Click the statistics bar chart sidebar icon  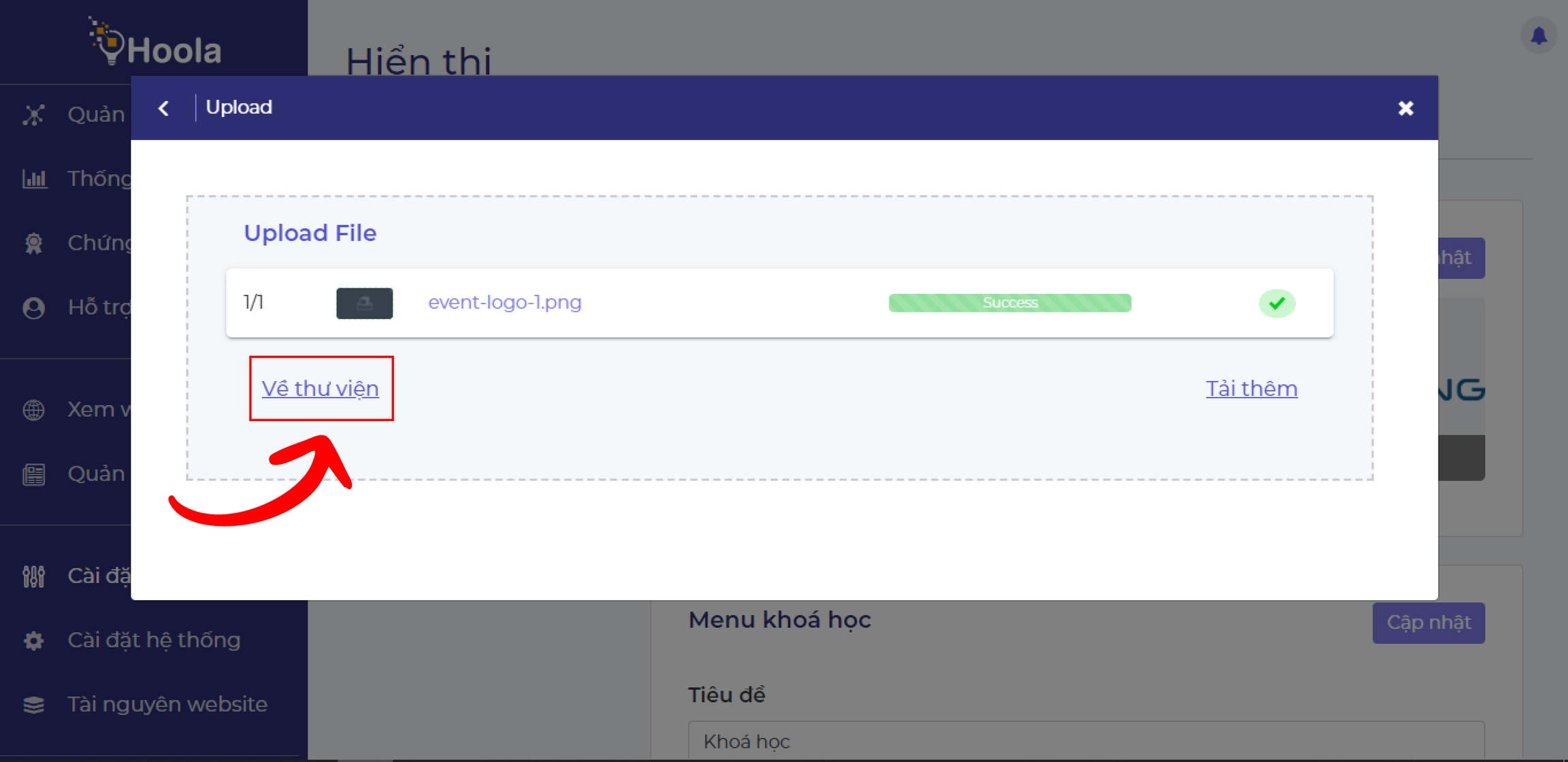(34, 179)
